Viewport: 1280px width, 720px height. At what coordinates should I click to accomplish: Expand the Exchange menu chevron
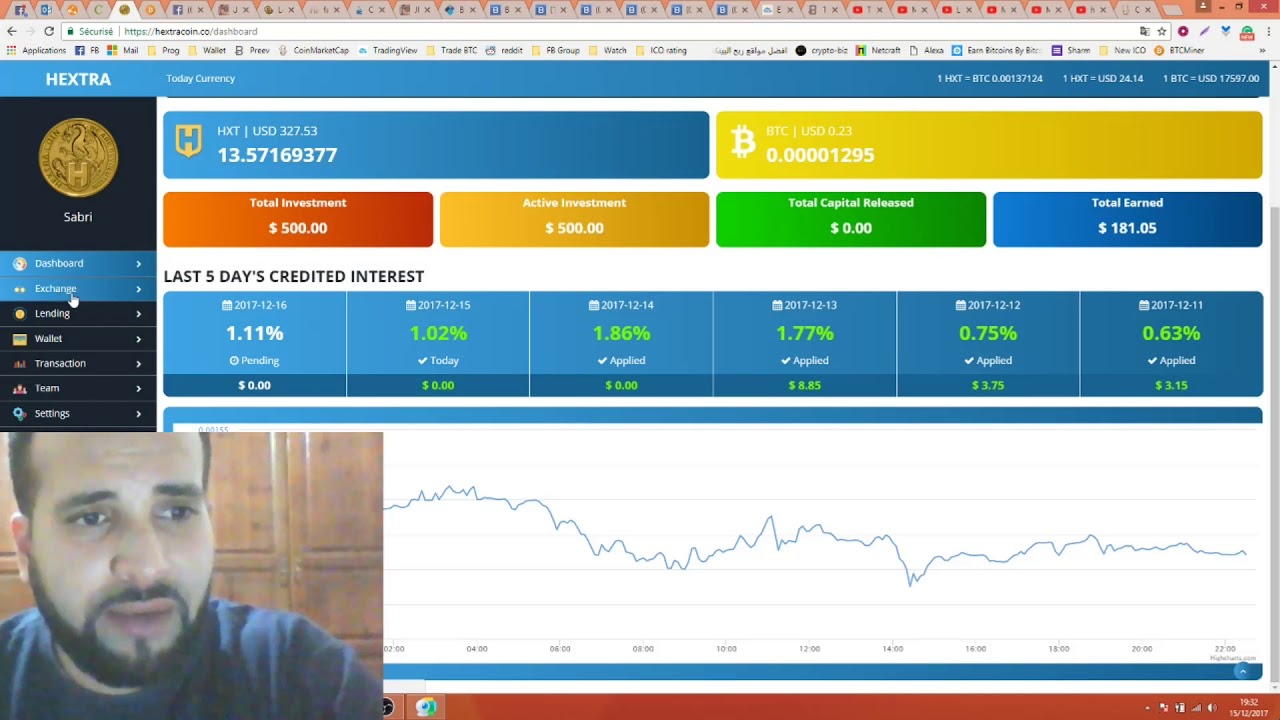click(138, 289)
